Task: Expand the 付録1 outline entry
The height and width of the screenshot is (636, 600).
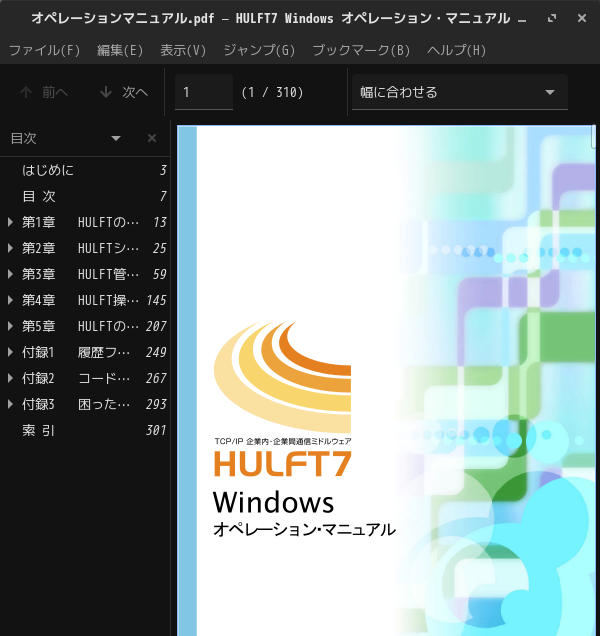Action: [x=10, y=352]
